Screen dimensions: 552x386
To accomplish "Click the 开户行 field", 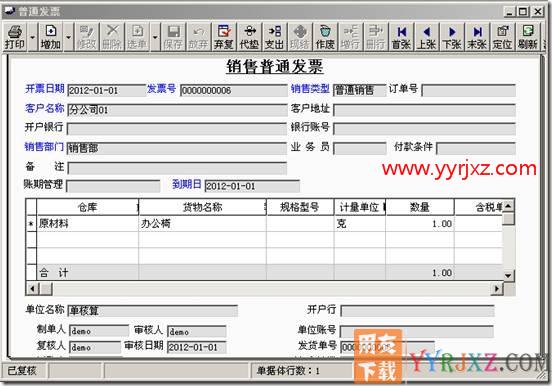I will (417, 311).
